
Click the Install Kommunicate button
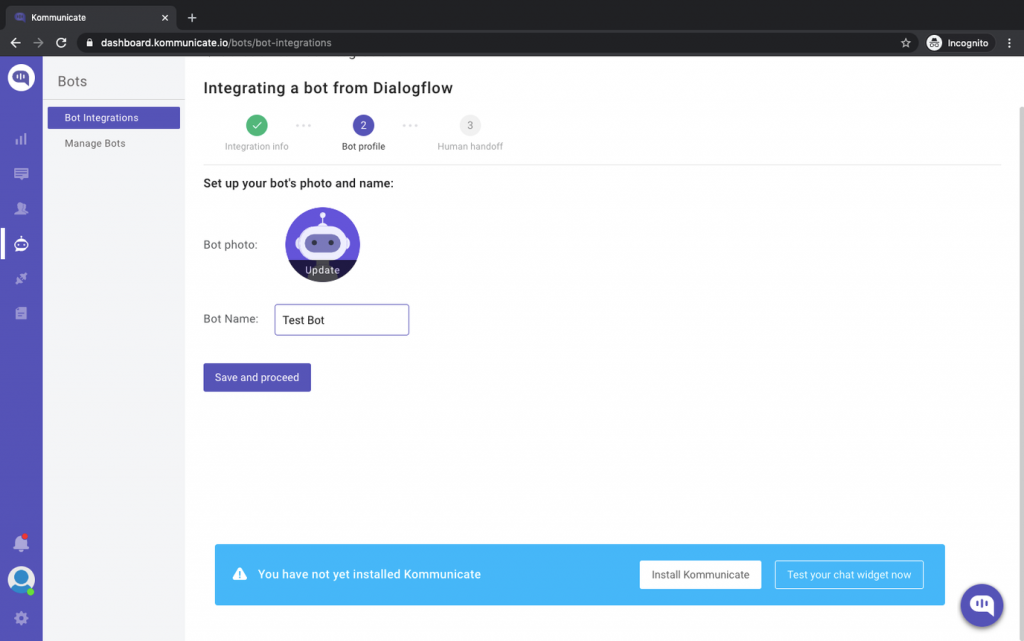click(700, 575)
